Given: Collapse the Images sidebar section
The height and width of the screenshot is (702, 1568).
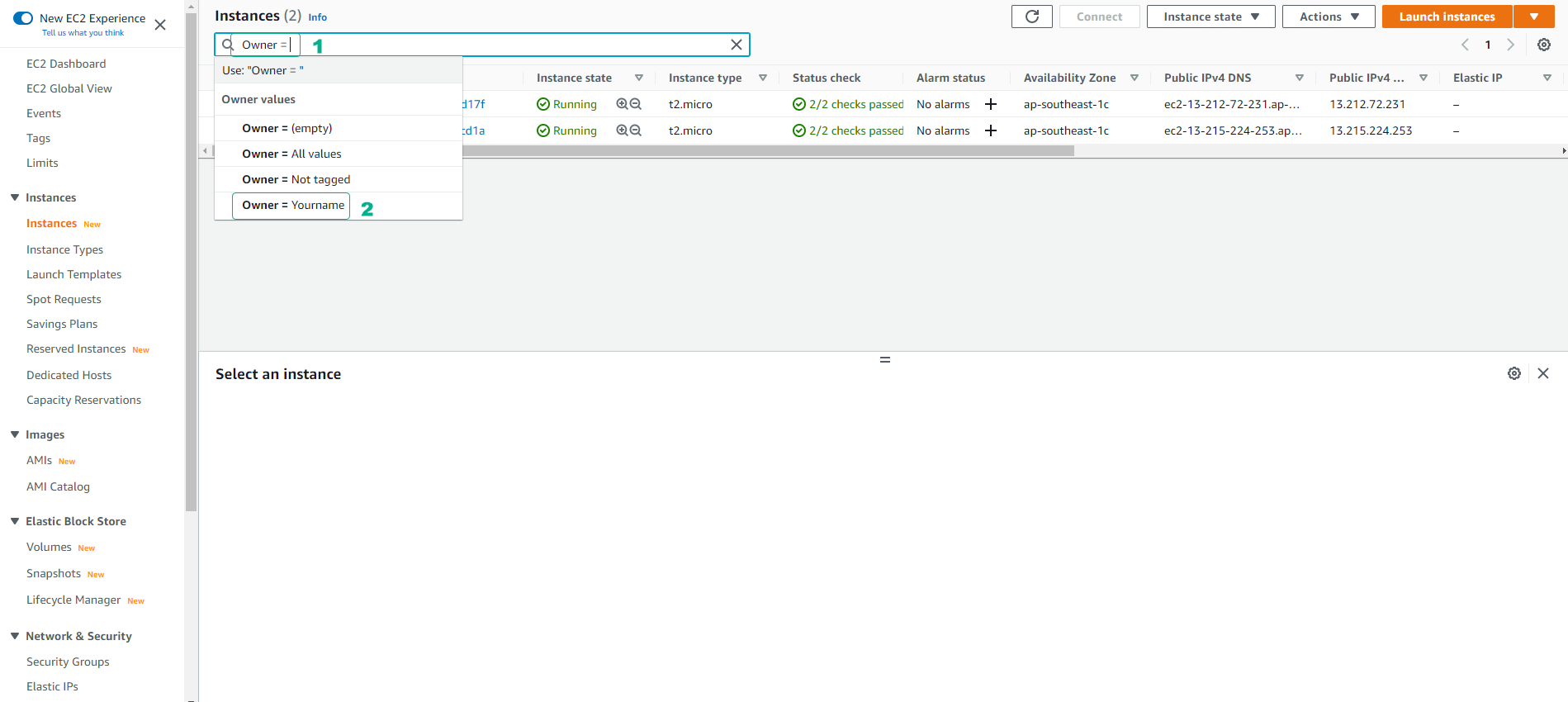Looking at the screenshot, I should pos(15,434).
